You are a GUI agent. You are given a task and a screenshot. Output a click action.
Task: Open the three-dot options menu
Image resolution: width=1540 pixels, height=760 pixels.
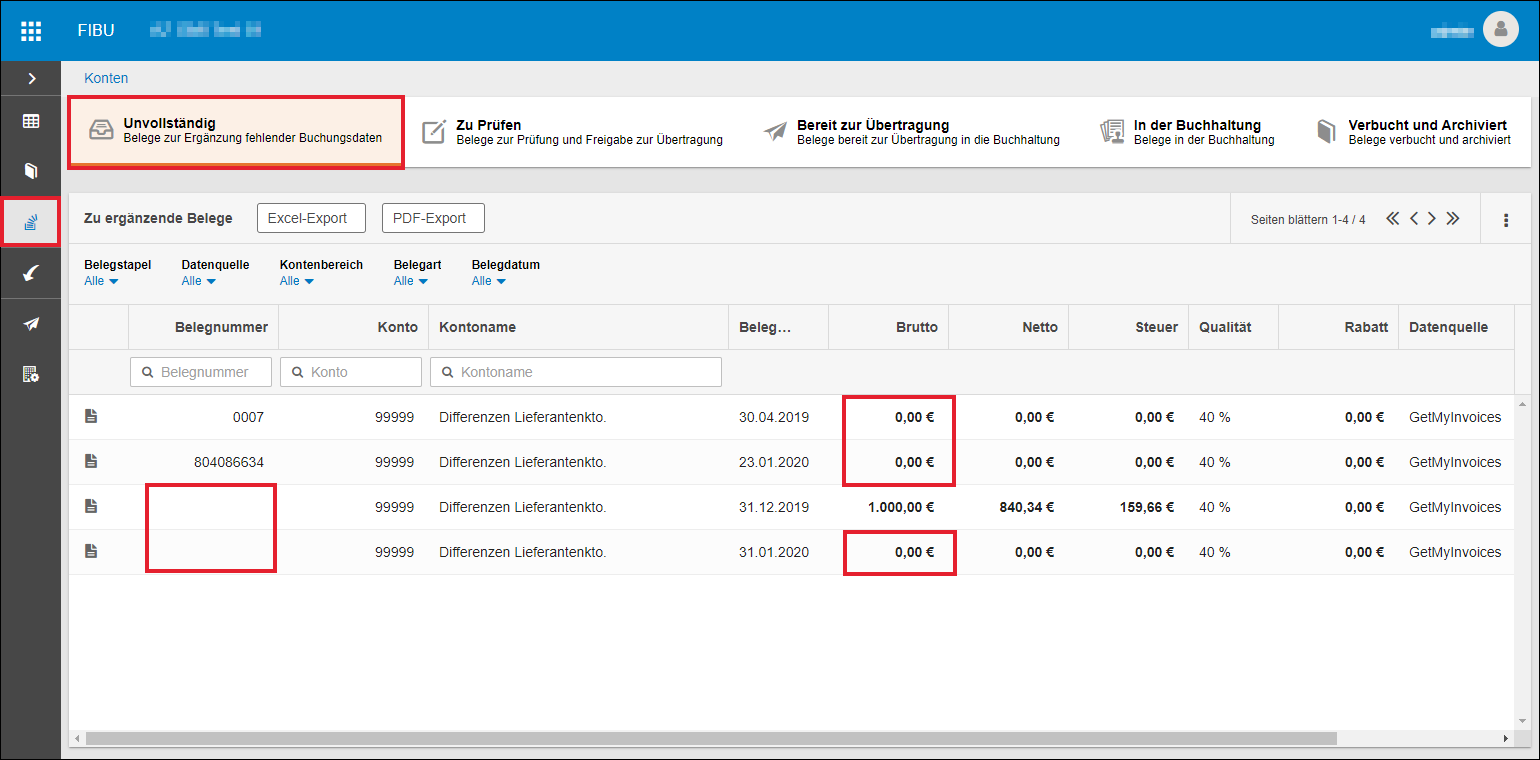(1506, 220)
